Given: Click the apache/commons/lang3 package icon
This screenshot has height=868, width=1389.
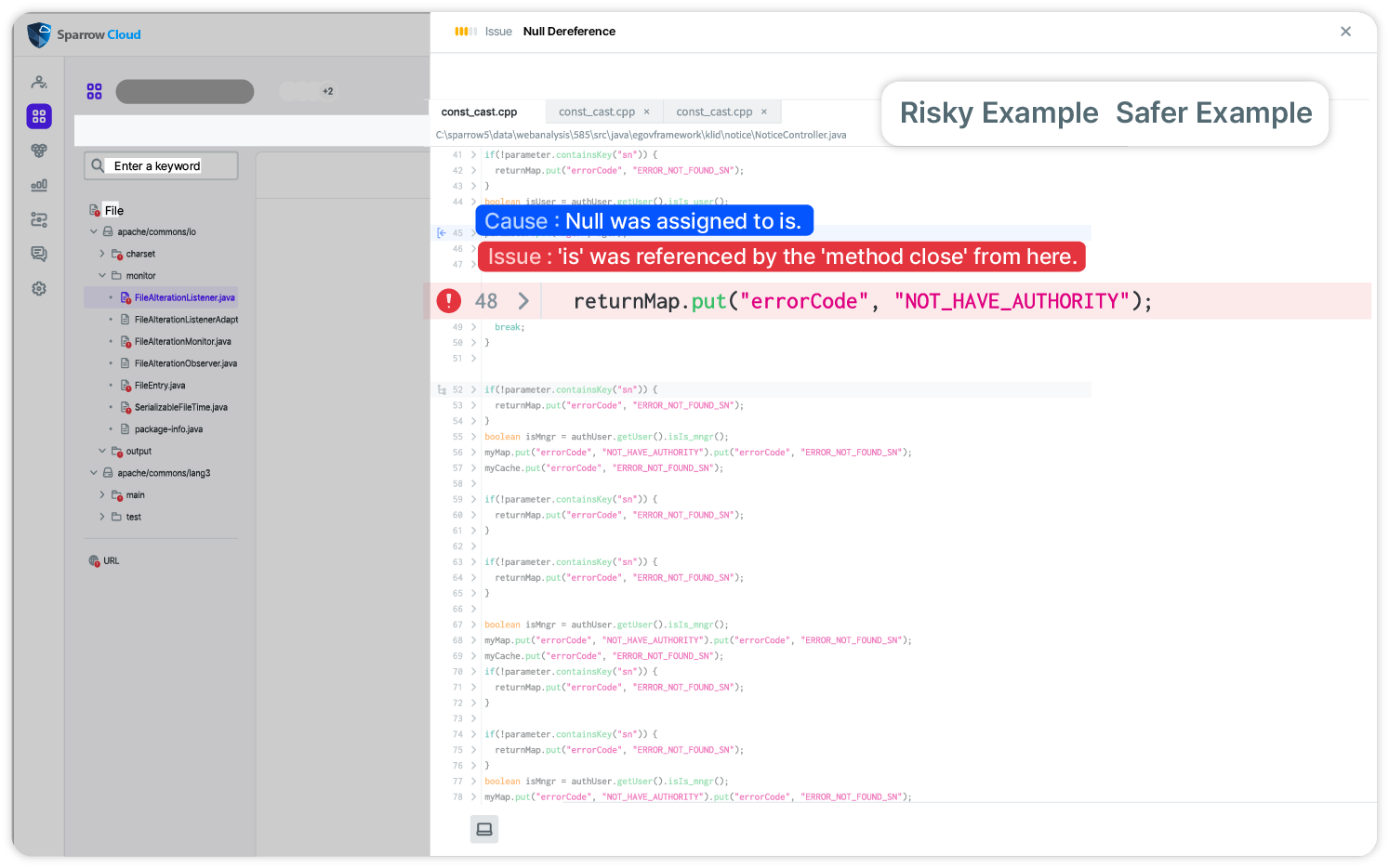Looking at the screenshot, I should click(x=108, y=473).
